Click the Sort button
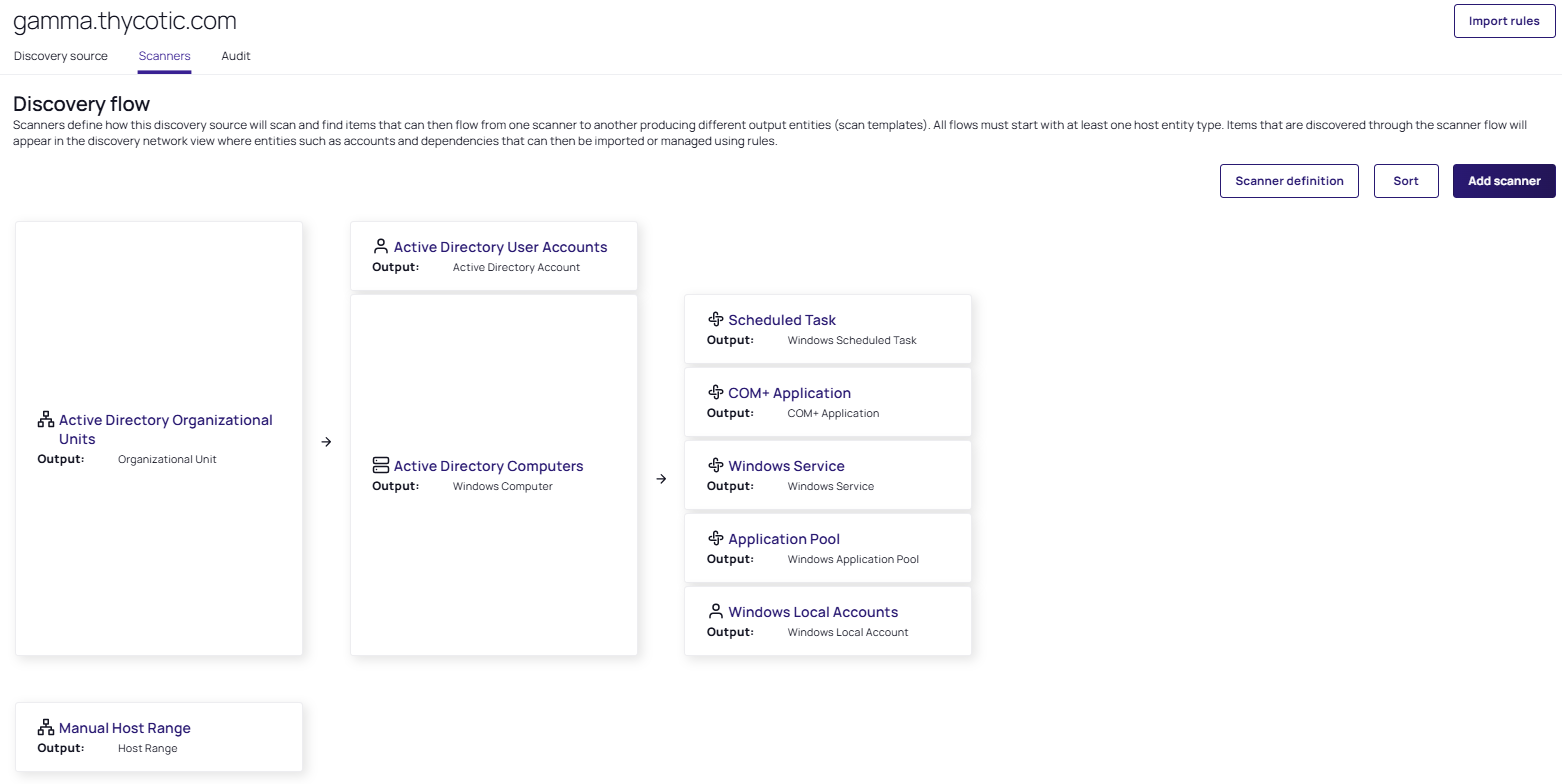 click(x=1406, y=181)
